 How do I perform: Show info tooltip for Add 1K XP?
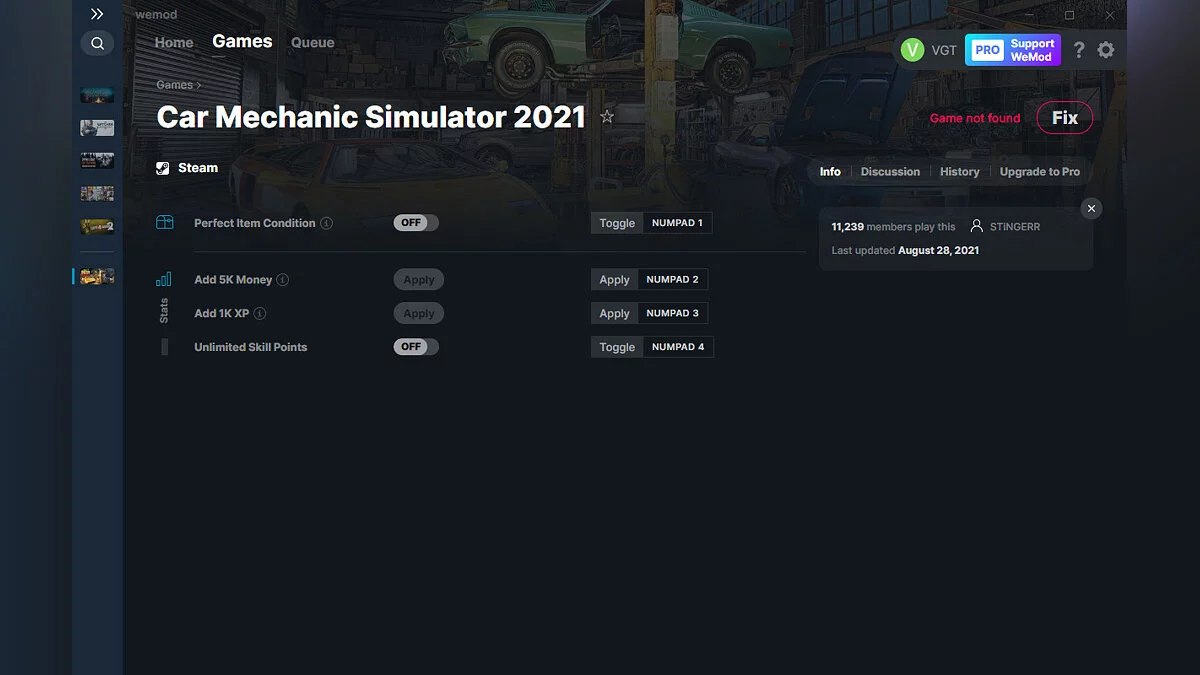[x=259, y=313]
